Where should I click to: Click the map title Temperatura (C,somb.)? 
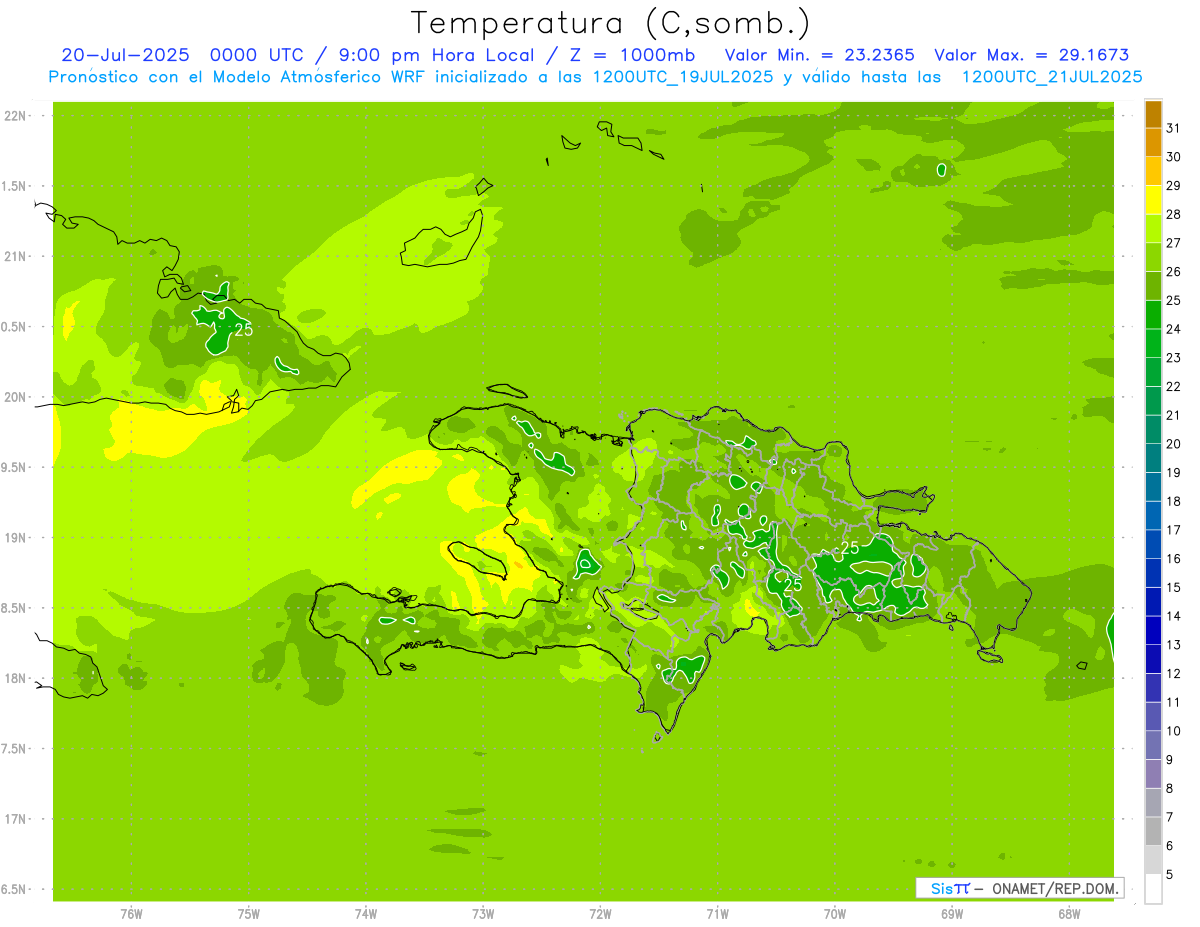[x=611, y=23]
